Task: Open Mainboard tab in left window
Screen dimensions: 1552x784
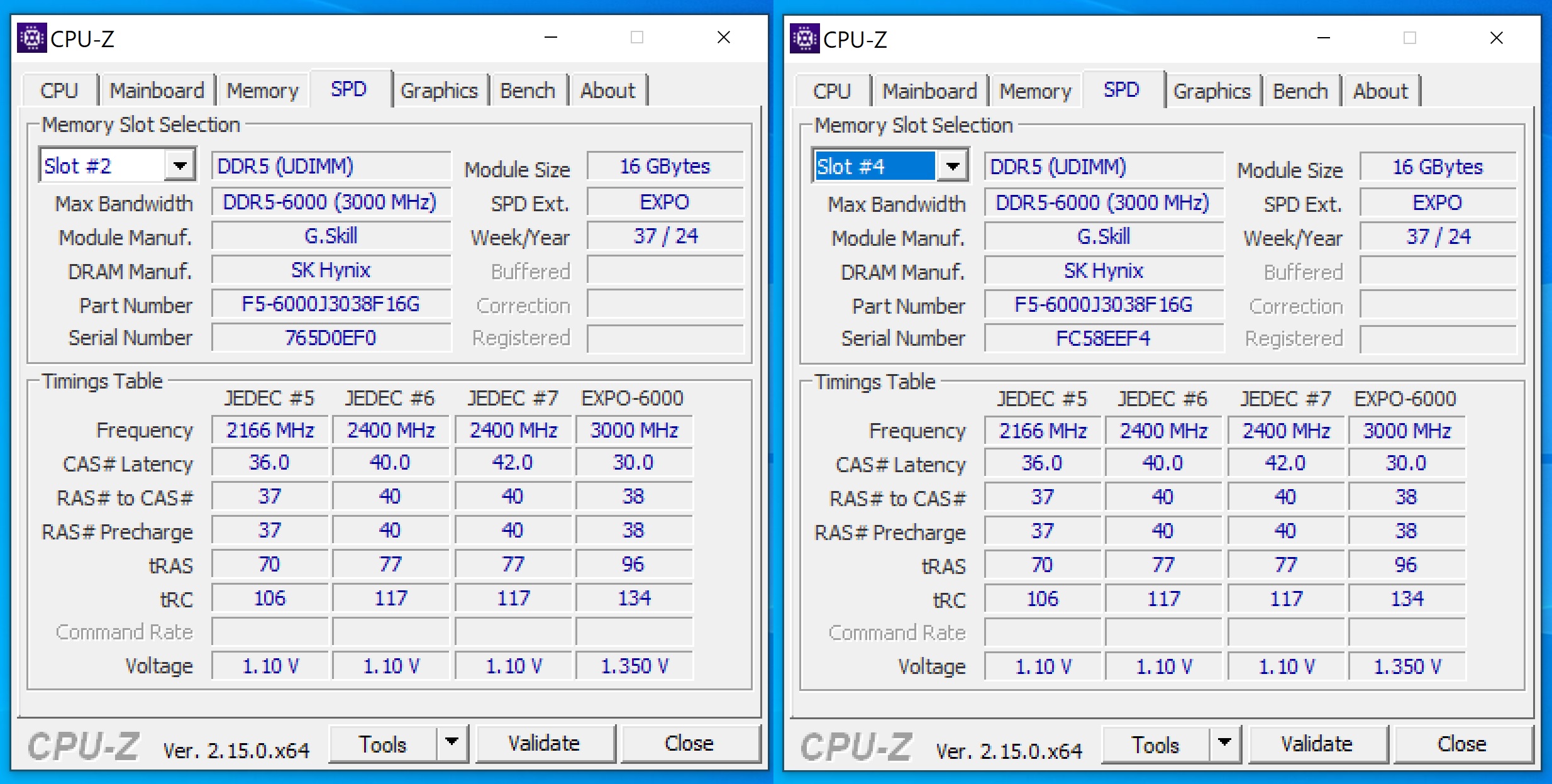Action: [x=157, y=91]
